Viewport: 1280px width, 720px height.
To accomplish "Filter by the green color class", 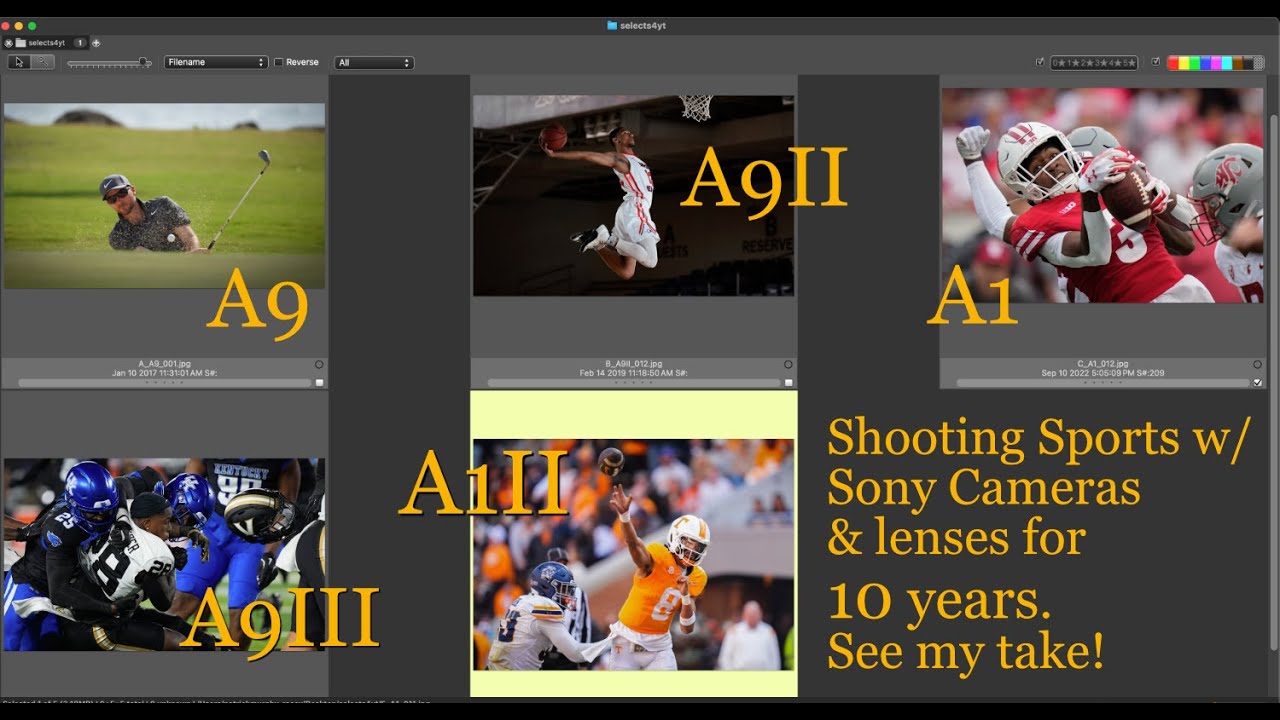I will [1195, 63].
